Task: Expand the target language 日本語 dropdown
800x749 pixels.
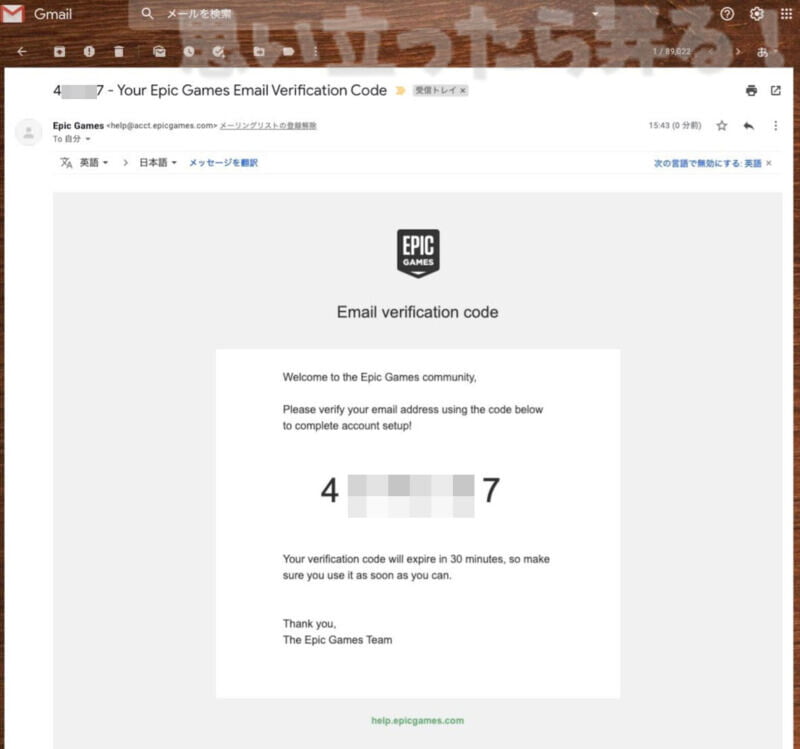Action: (x=158, y=163)
